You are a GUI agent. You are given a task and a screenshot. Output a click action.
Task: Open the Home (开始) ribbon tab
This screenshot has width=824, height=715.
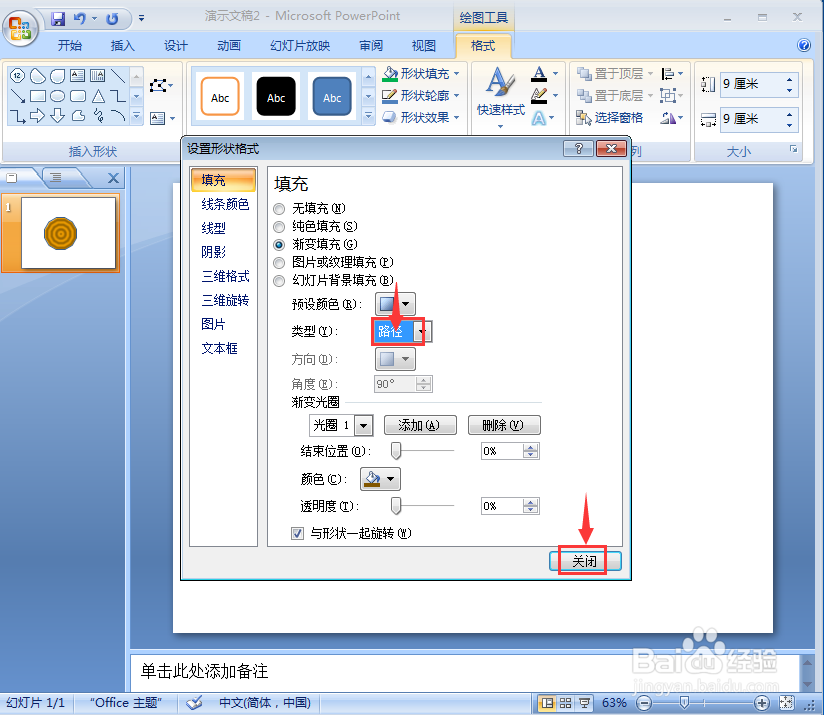pos(70,46)
